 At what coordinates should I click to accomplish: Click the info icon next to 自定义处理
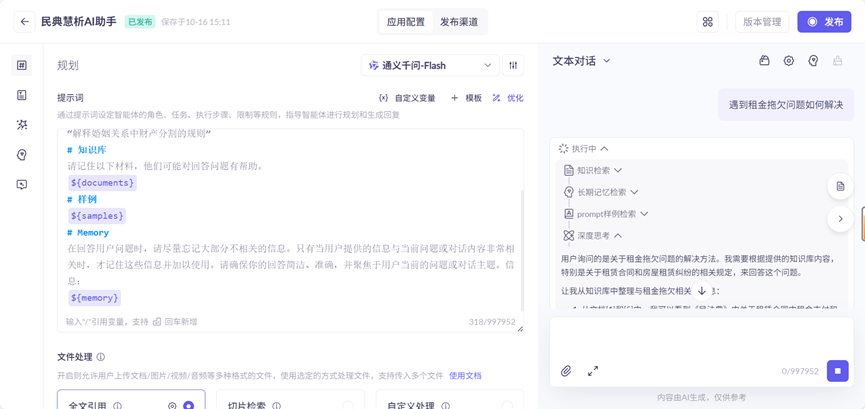coord(445,406)
